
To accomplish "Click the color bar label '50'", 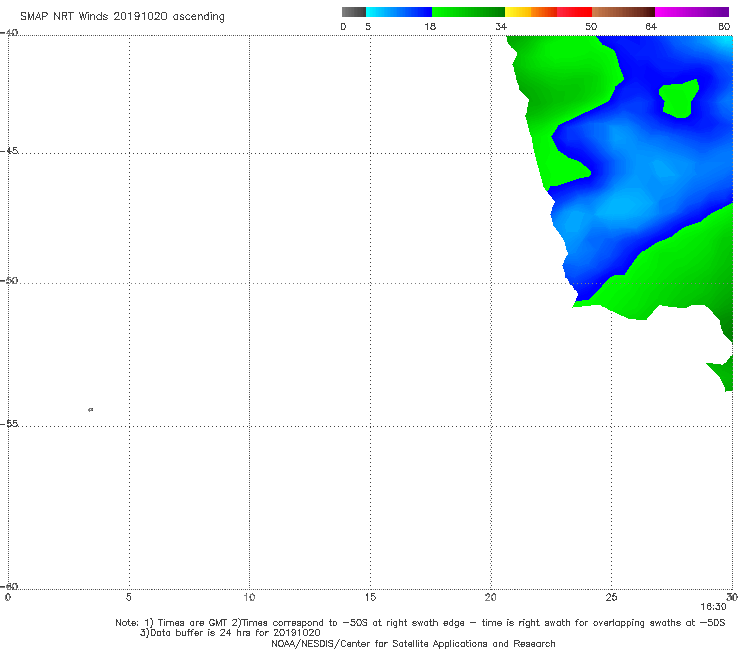I will click(591, 27).
